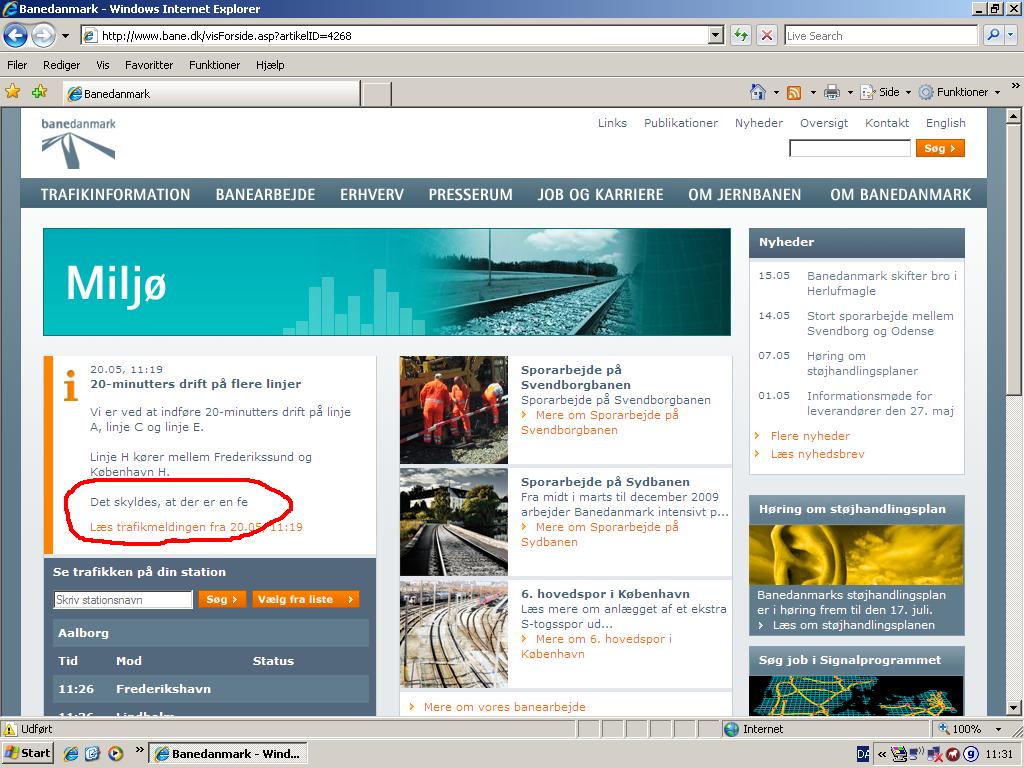Click the Skriv stationsnavn input field

[x=123, y=600]
